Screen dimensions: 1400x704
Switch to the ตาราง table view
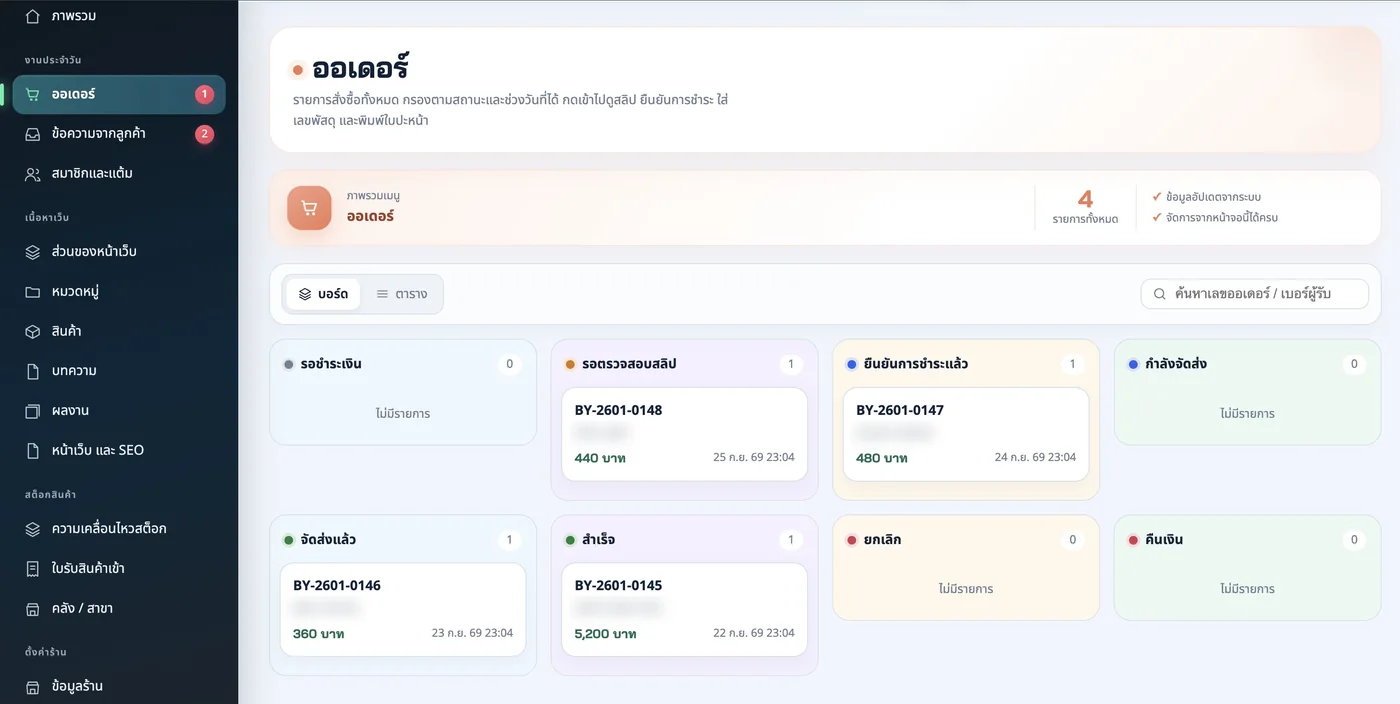pos(401,294)
